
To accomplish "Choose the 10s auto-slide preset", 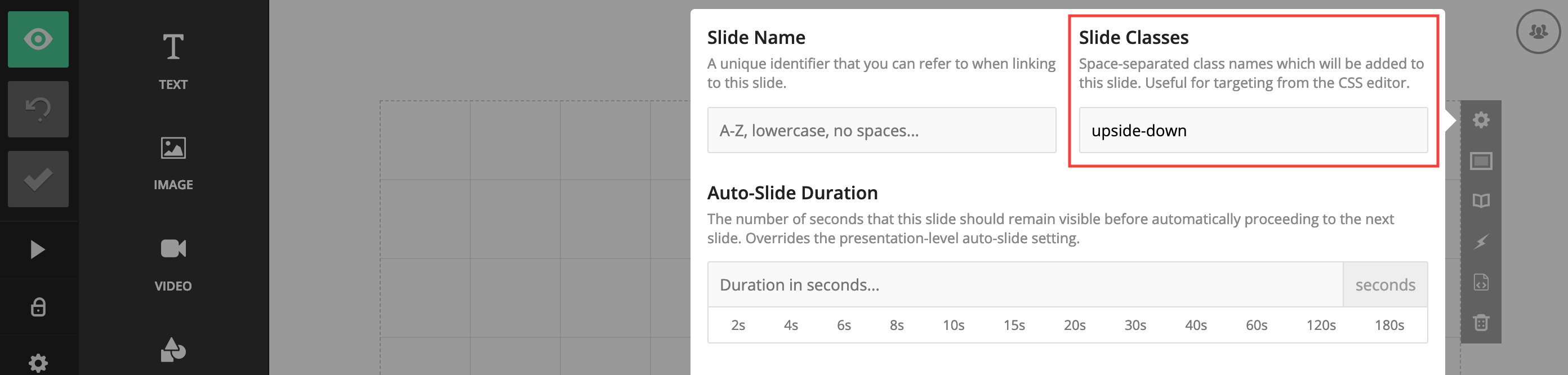I will [x=953, y=325].
